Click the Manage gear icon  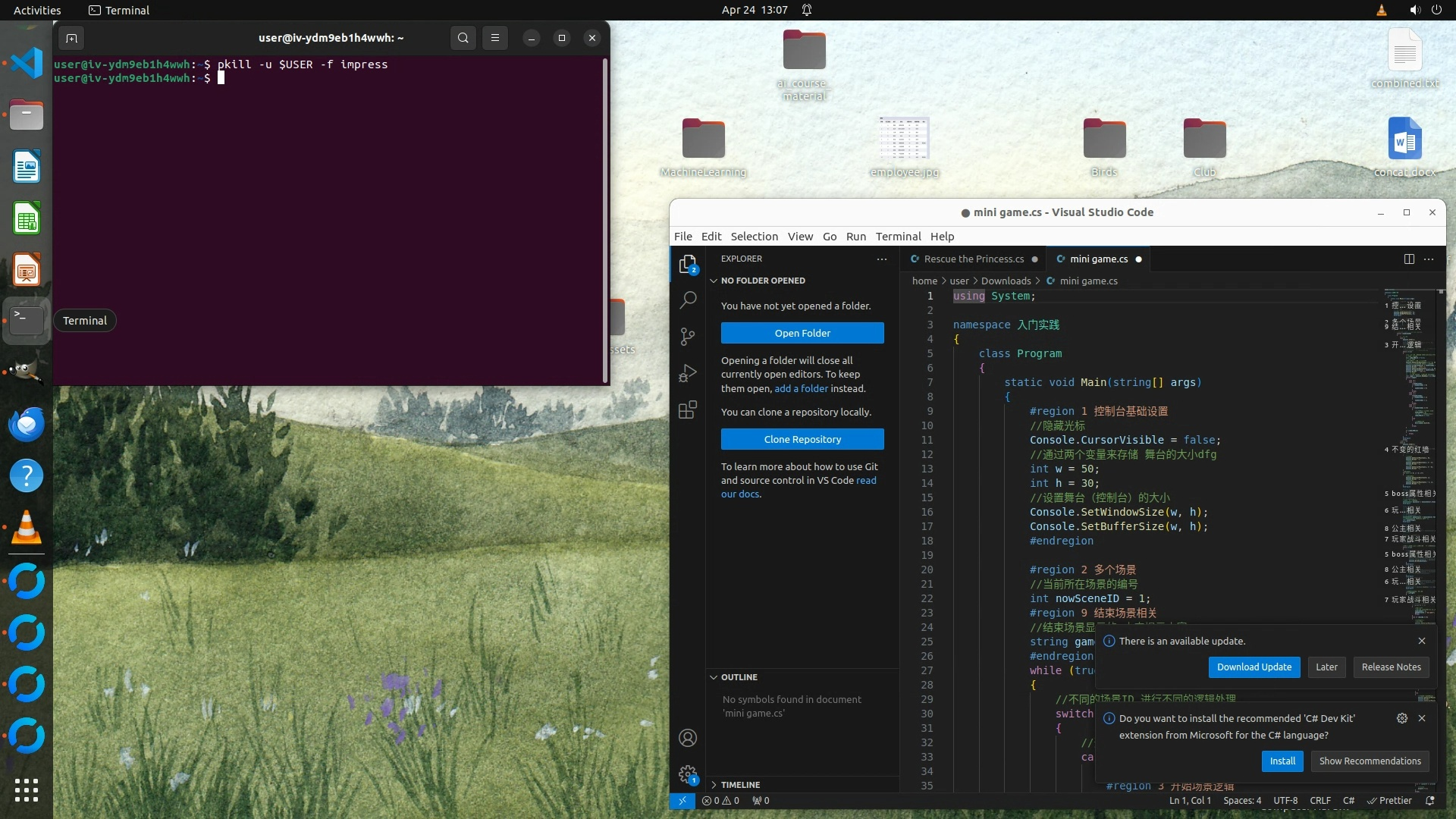point(688,773)
